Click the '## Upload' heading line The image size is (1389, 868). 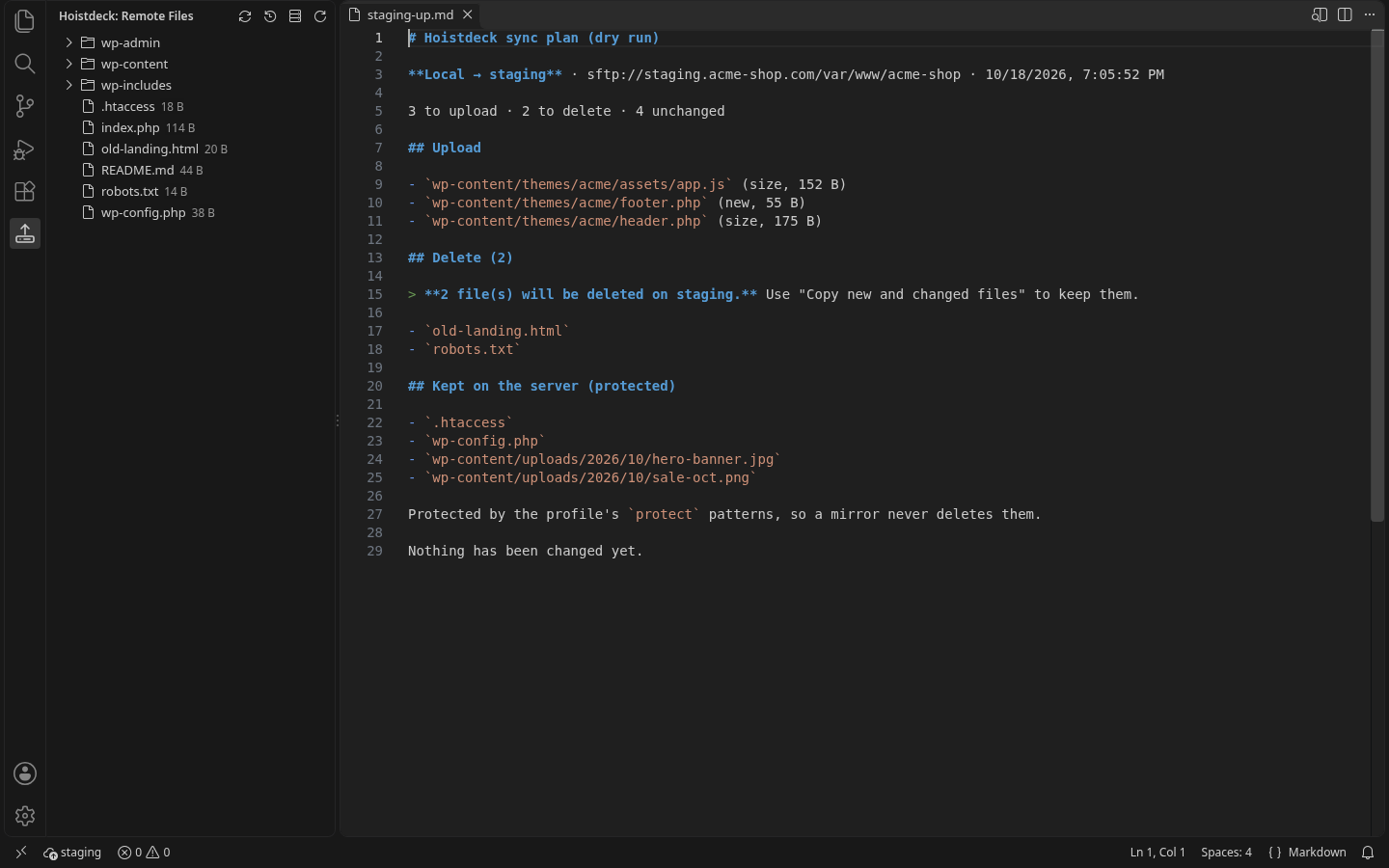(444, 148)
